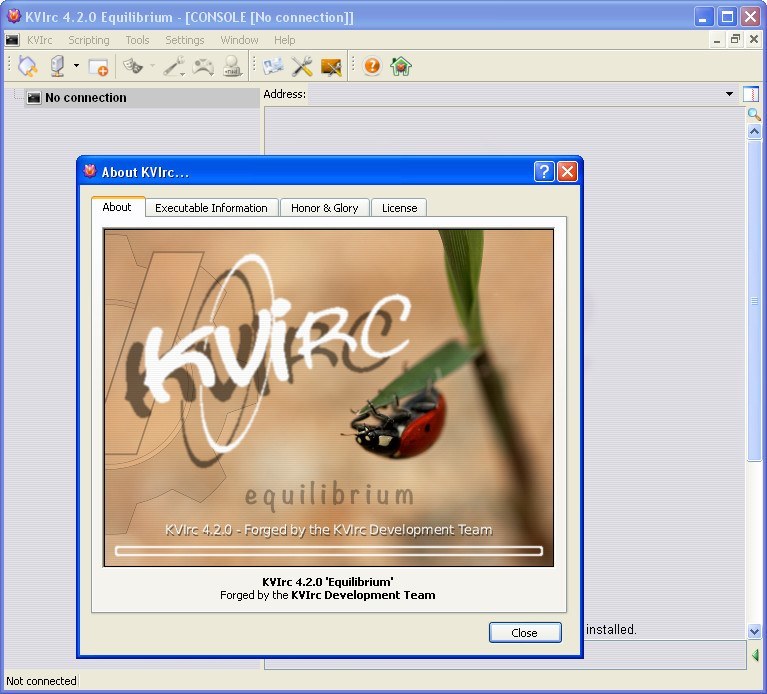Expand the server icon's dropdown arrow

76,65
